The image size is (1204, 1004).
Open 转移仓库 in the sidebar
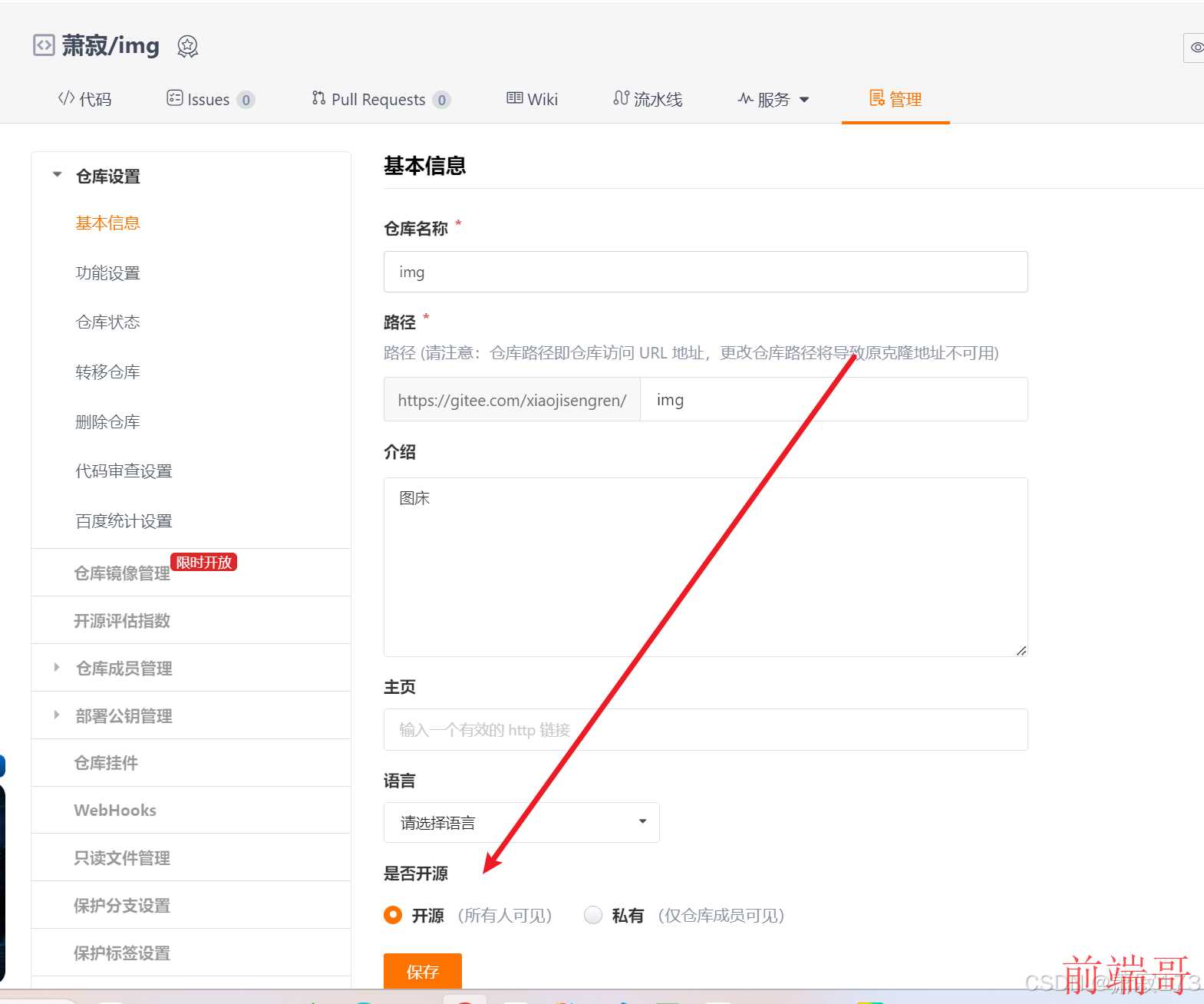[107, 372]
